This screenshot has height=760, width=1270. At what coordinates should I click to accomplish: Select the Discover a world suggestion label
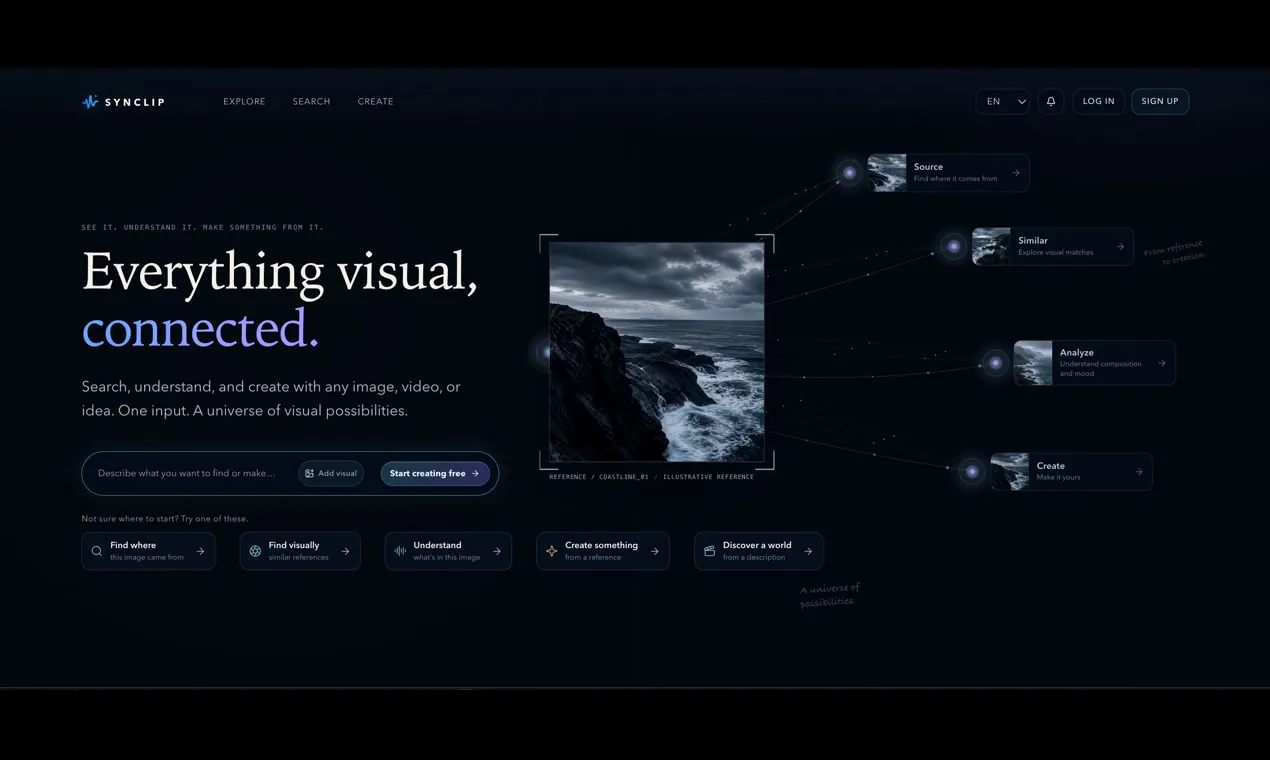click(x=757, y=545)
